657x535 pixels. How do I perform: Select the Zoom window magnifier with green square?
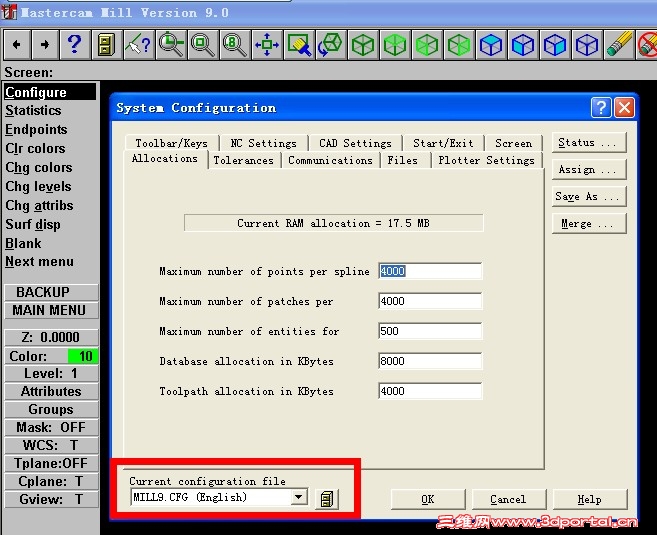(203, 44)
